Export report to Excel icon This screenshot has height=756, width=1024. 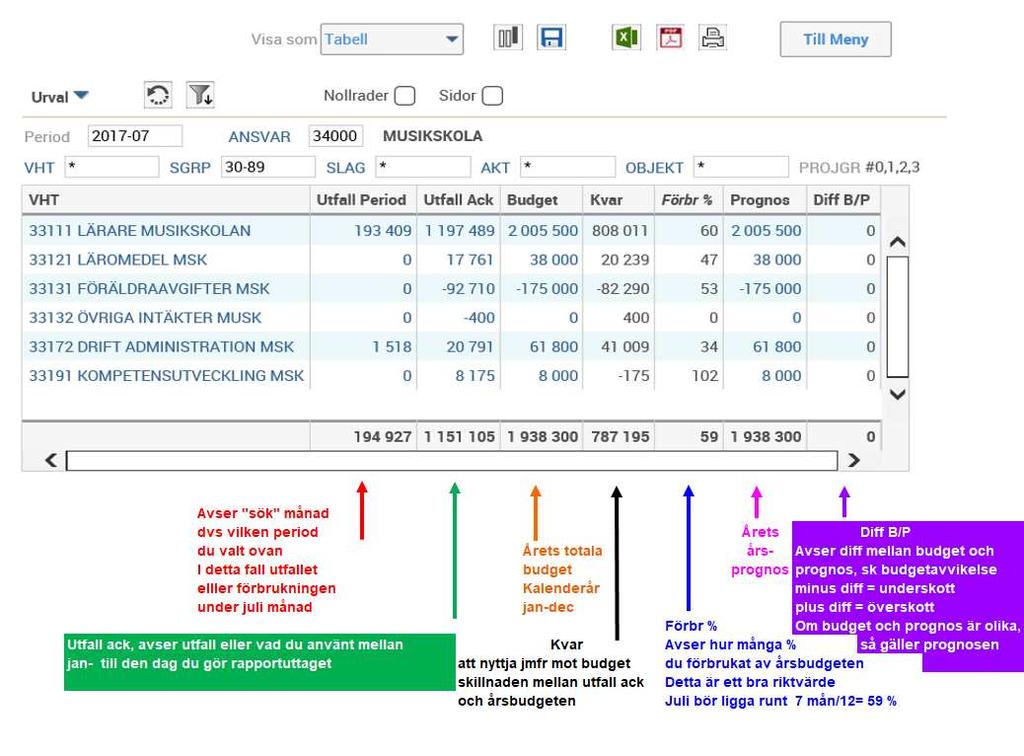pos(626,38)
